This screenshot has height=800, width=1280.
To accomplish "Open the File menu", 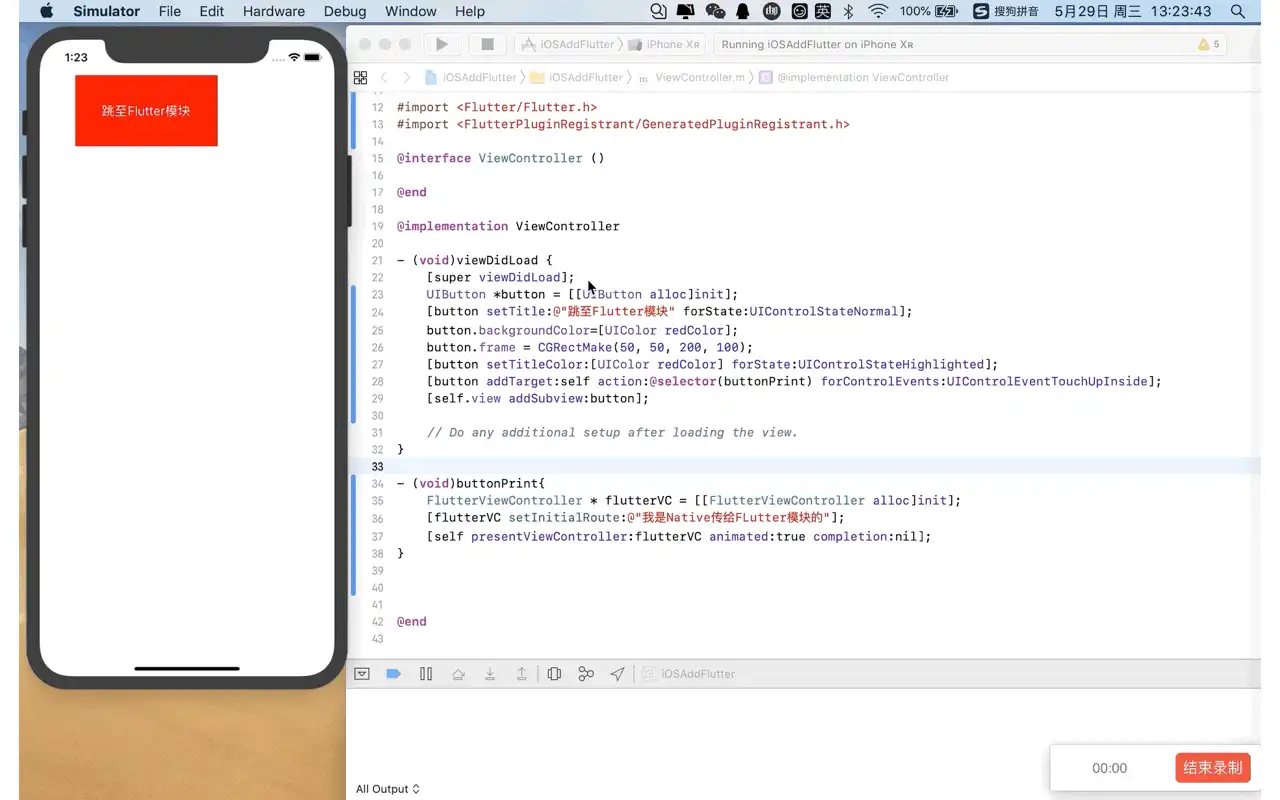I will click(170, 11).
